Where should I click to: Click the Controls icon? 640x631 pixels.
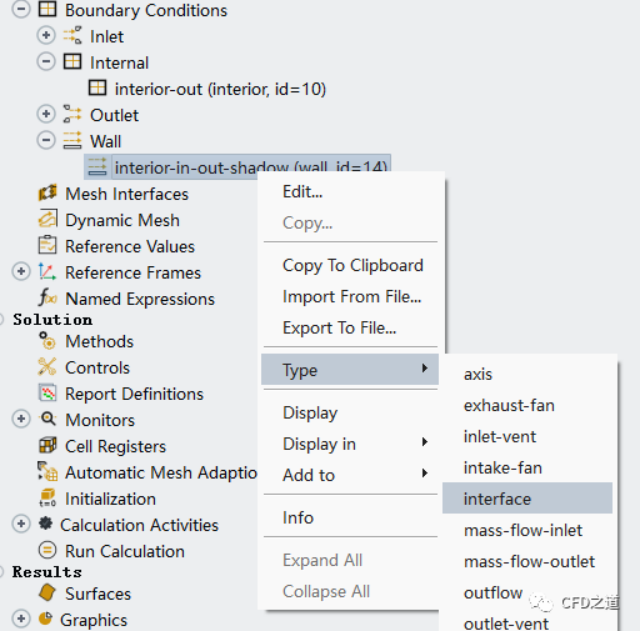tap(47, 368)
